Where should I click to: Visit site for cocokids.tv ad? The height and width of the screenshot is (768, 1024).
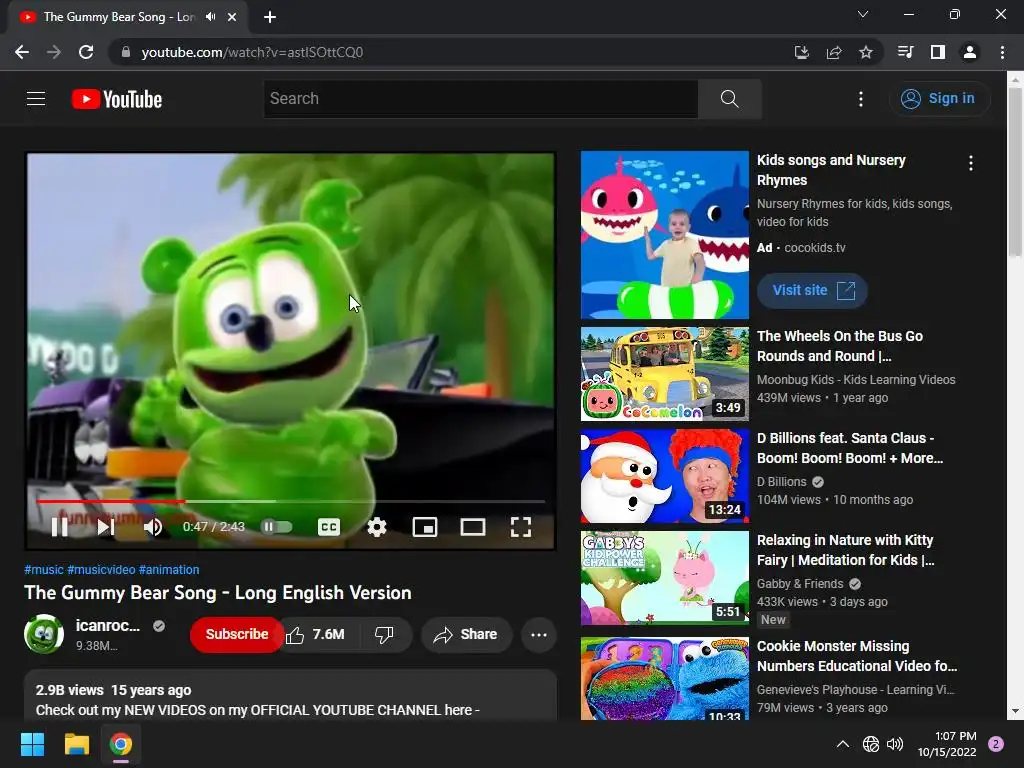tap(812, 290)
